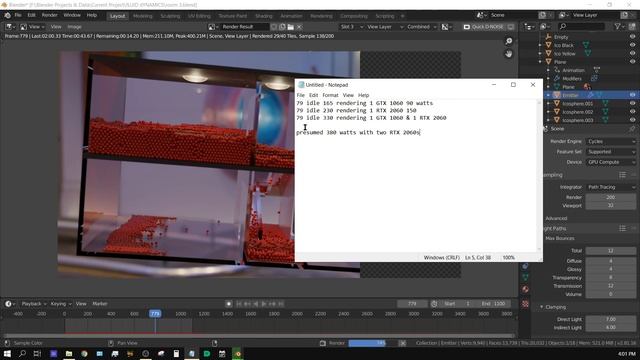The image size is (640, 360).
Task: Open the timeline editor type selector
Action: (10, 304)
